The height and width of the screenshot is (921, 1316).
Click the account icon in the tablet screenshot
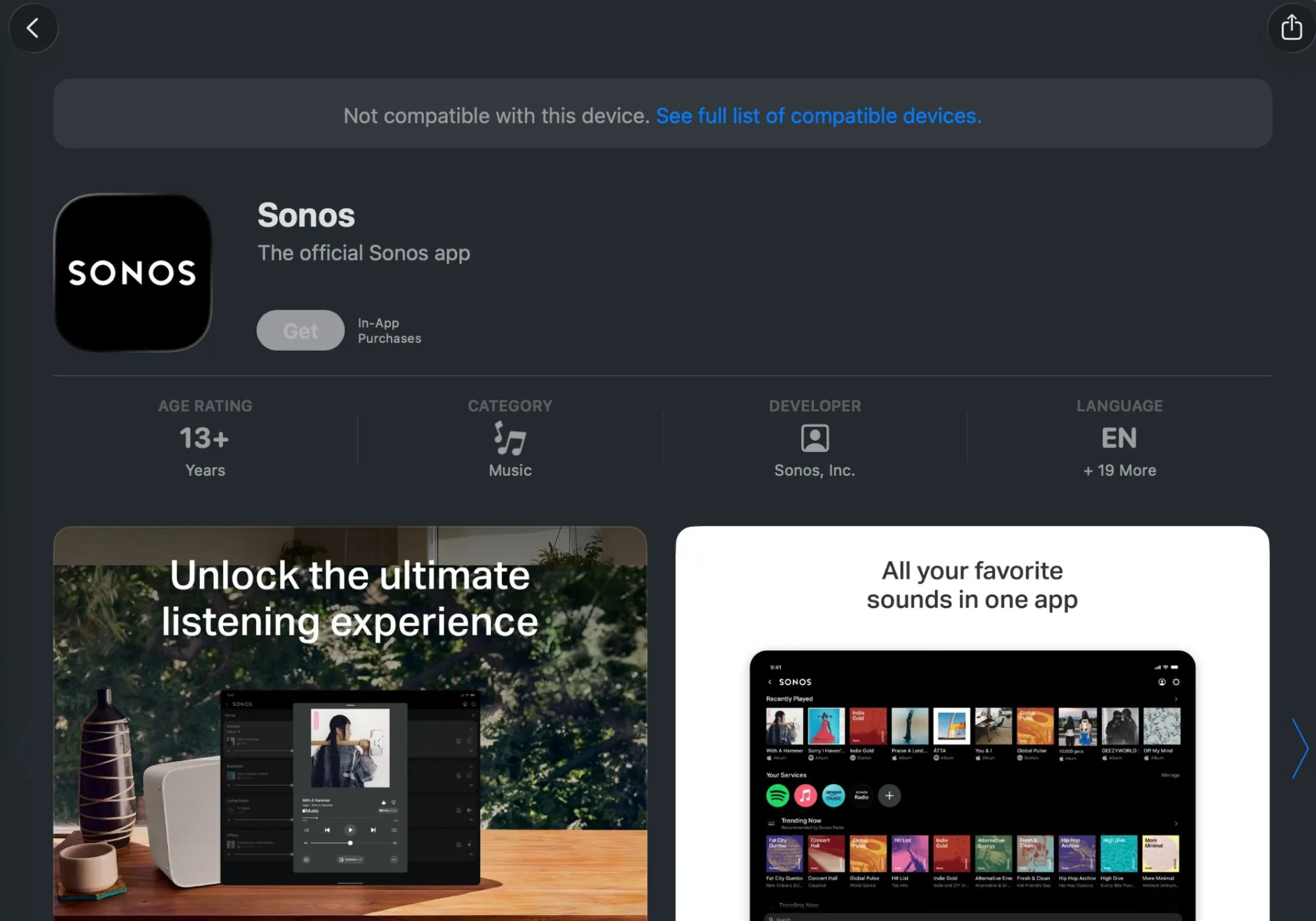pyautogui.click(x=1162, y=682)
